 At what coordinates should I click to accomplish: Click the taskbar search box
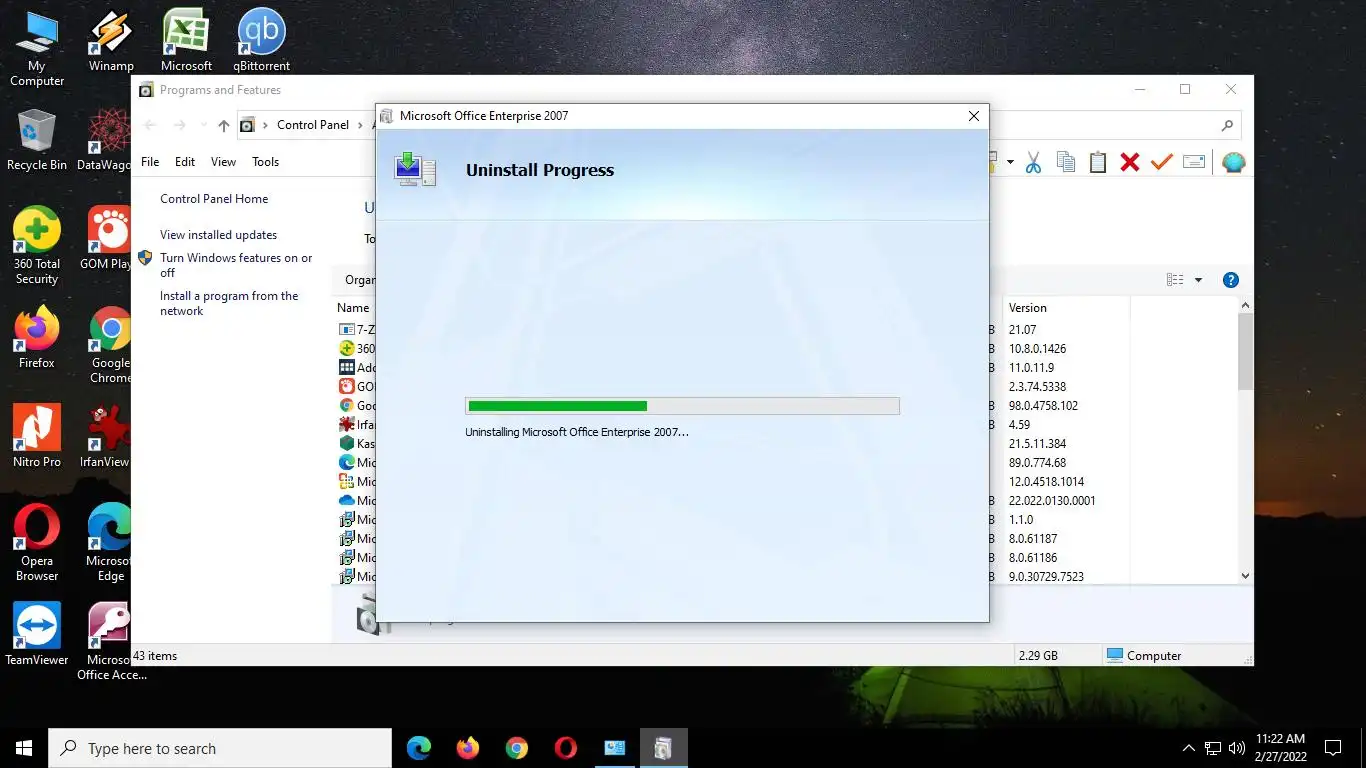220,748
